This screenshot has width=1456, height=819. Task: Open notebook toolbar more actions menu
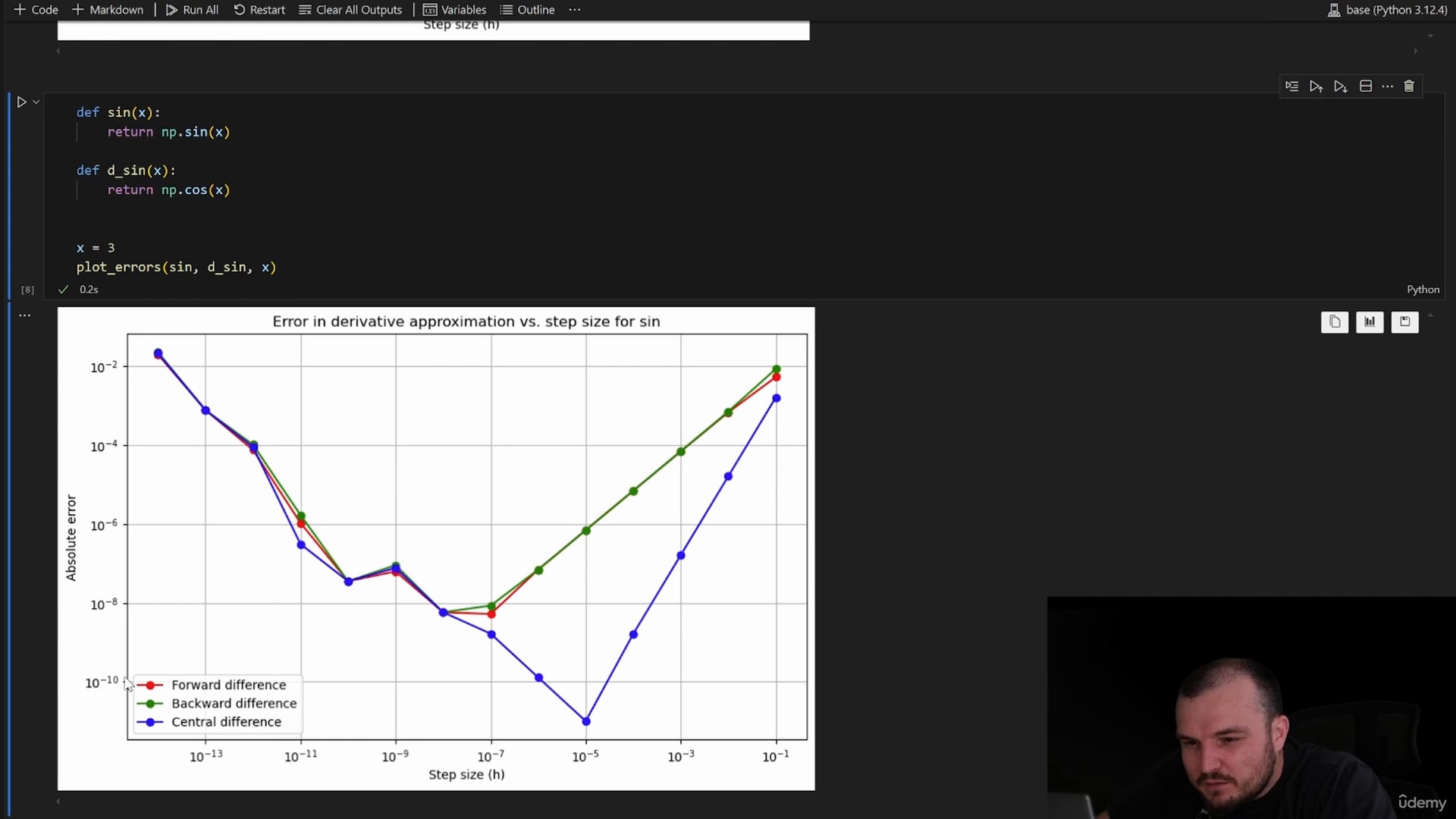[574, 10]
